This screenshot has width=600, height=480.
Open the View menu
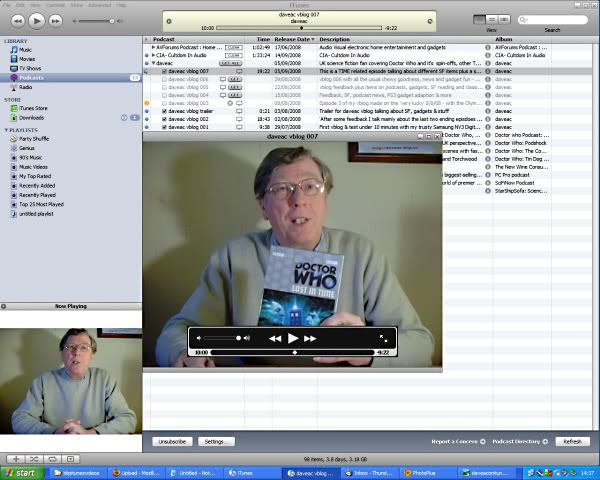35,5
